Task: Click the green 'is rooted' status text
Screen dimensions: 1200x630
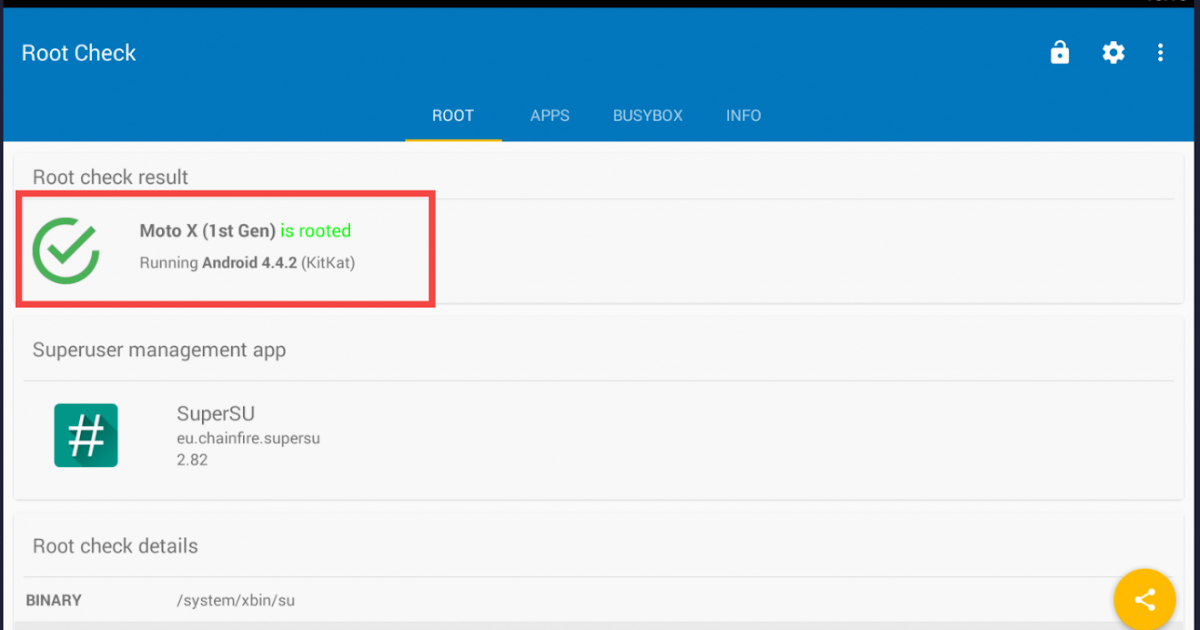Action: (x=316, y=231)
